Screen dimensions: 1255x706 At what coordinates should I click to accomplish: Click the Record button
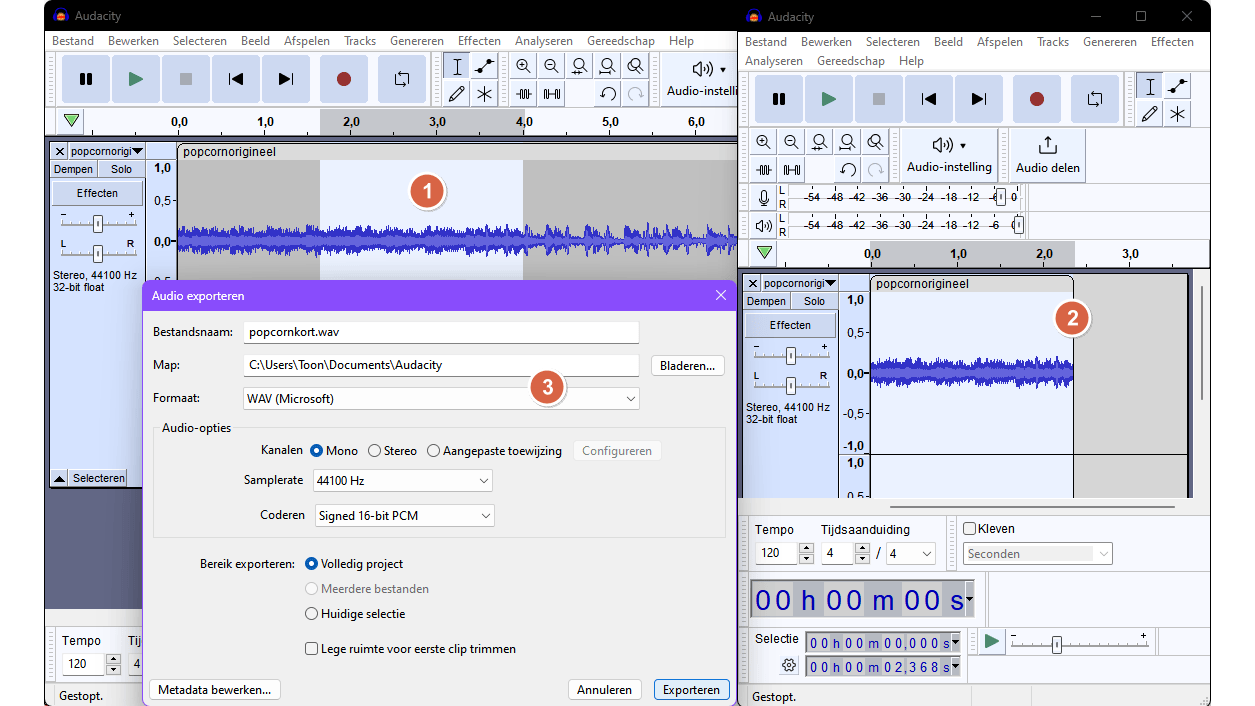(x=343, y=78)
